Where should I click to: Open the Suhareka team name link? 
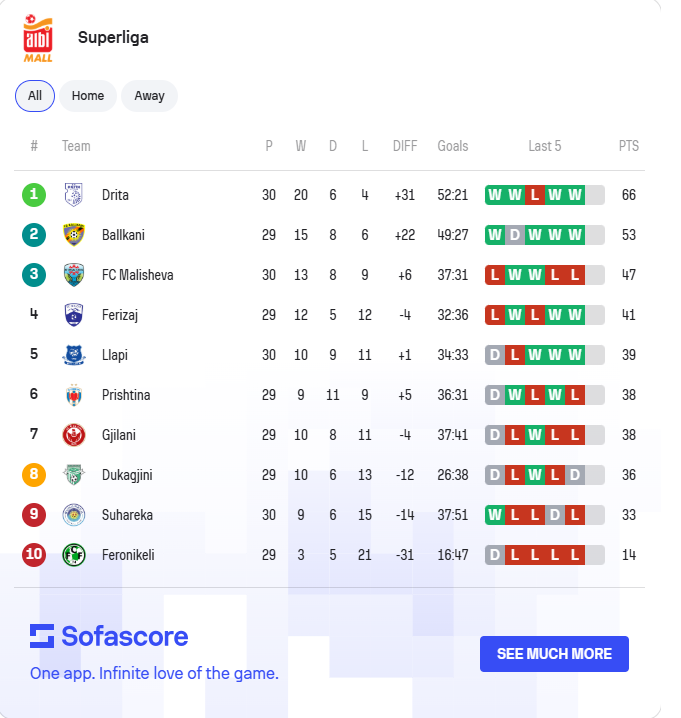click(x=128, y=515)
